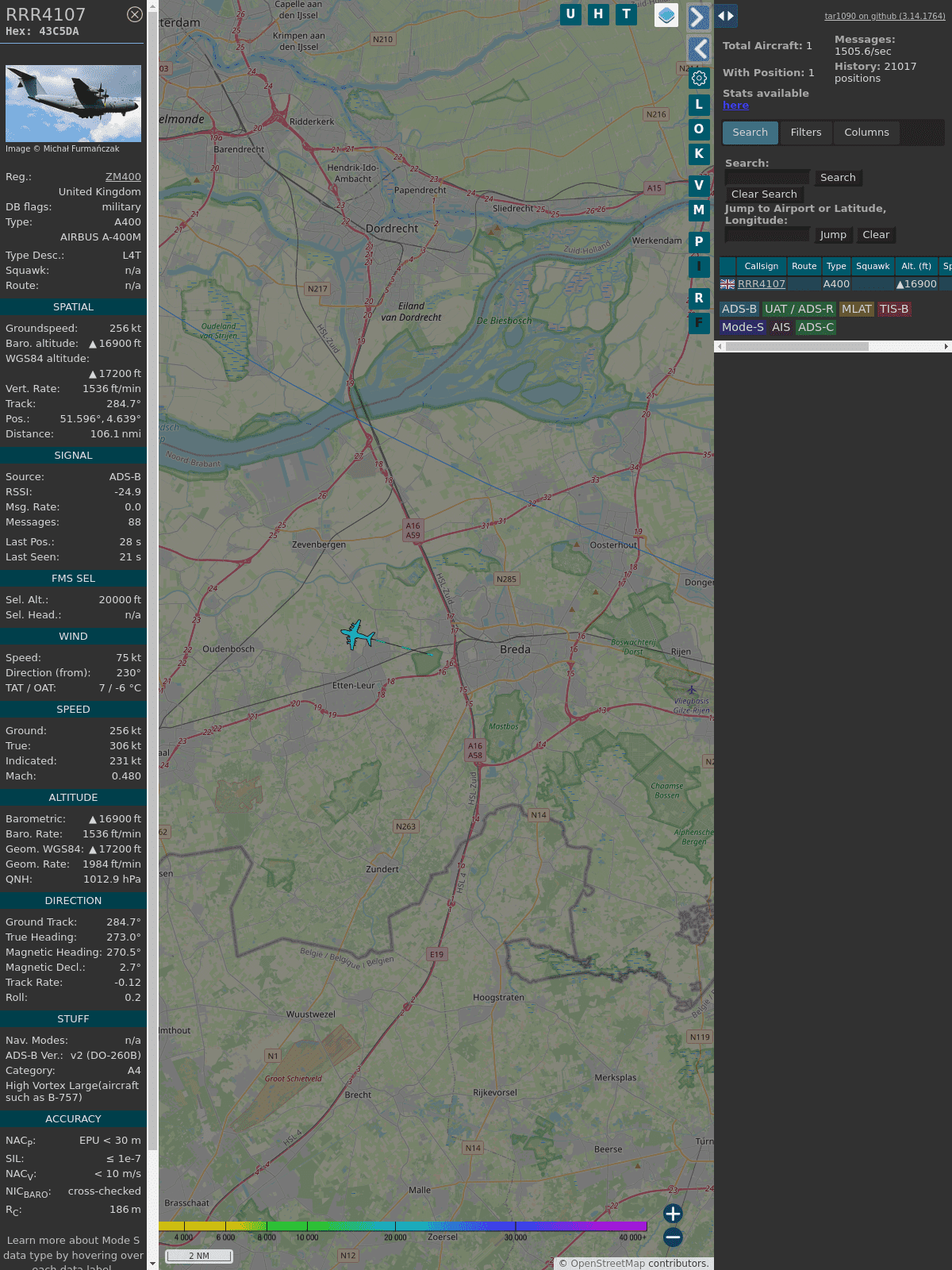Screen dimensions: 952x1270
Task: Toggle the ADS-B source filter
Action: (x=739, y=309)
